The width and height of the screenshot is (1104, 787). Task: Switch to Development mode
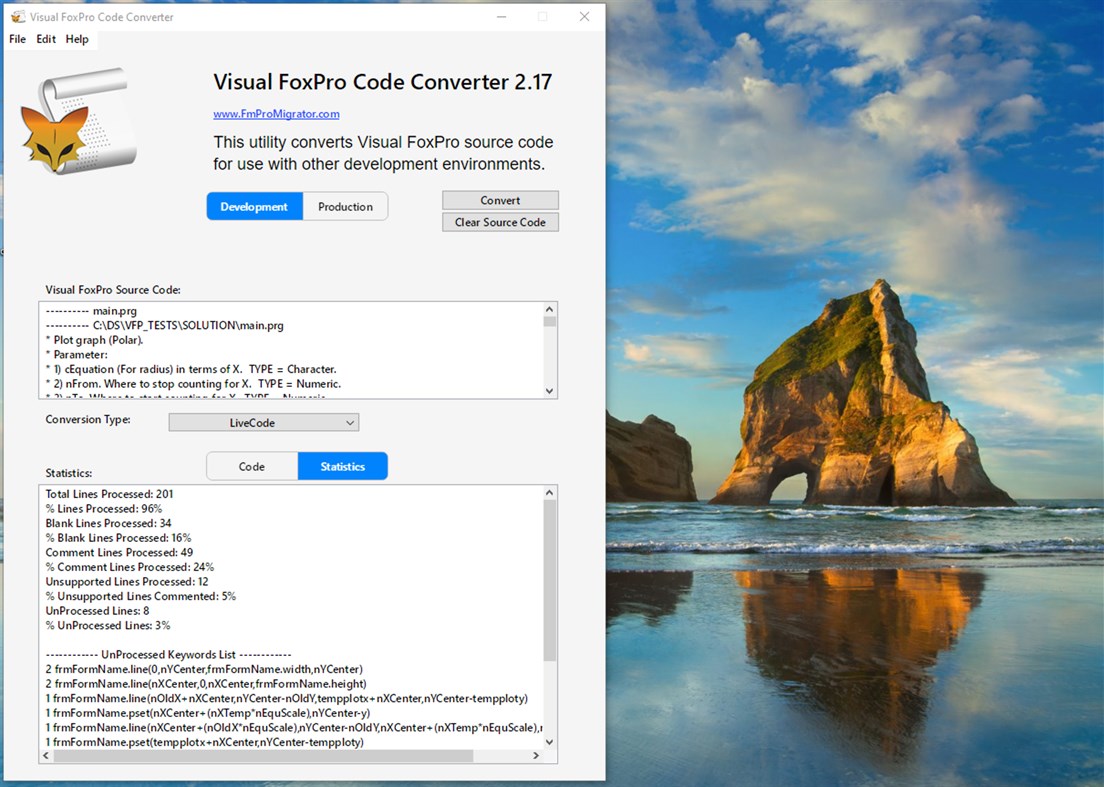click(x=254, y=206)
